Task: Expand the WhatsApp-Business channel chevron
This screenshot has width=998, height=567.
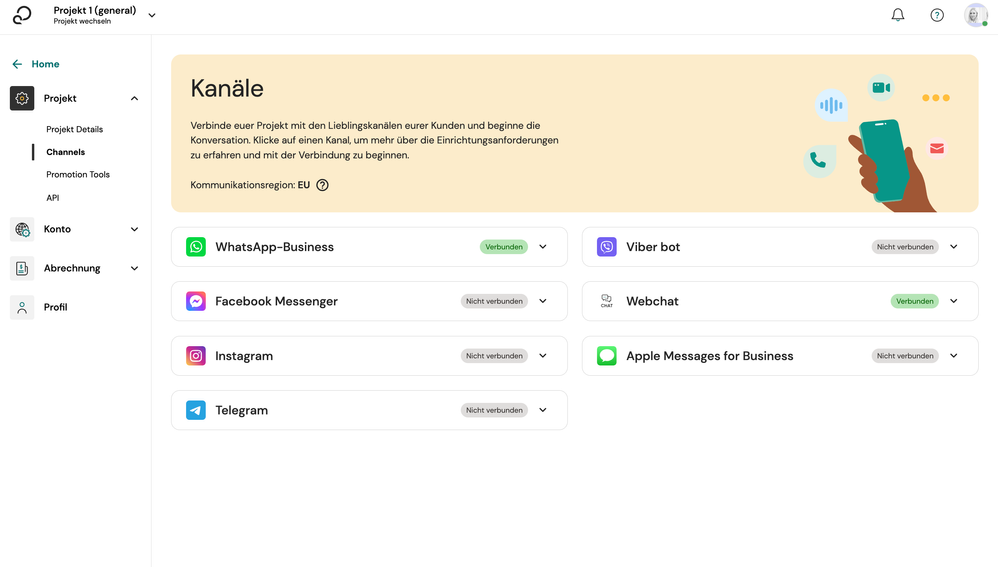Action: 543,247
